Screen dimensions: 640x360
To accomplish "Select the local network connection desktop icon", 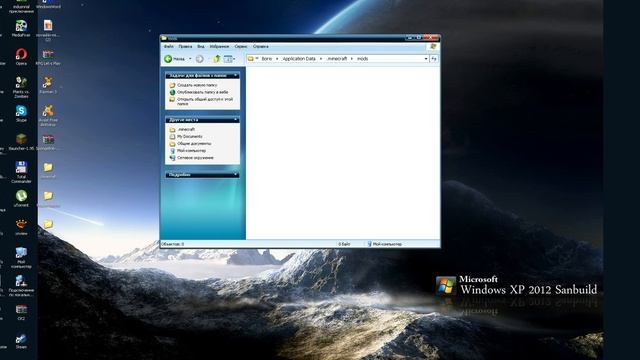I will 21,285.
